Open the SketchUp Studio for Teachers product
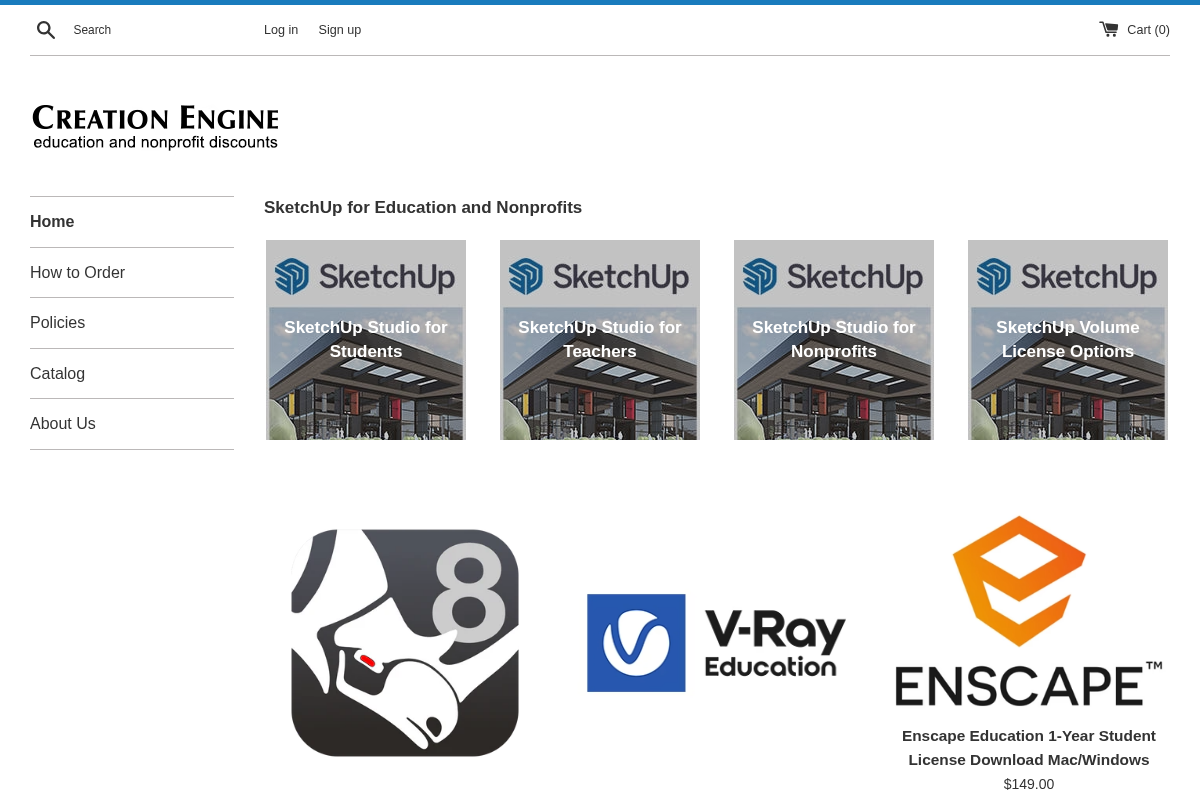 coord(599,339)
